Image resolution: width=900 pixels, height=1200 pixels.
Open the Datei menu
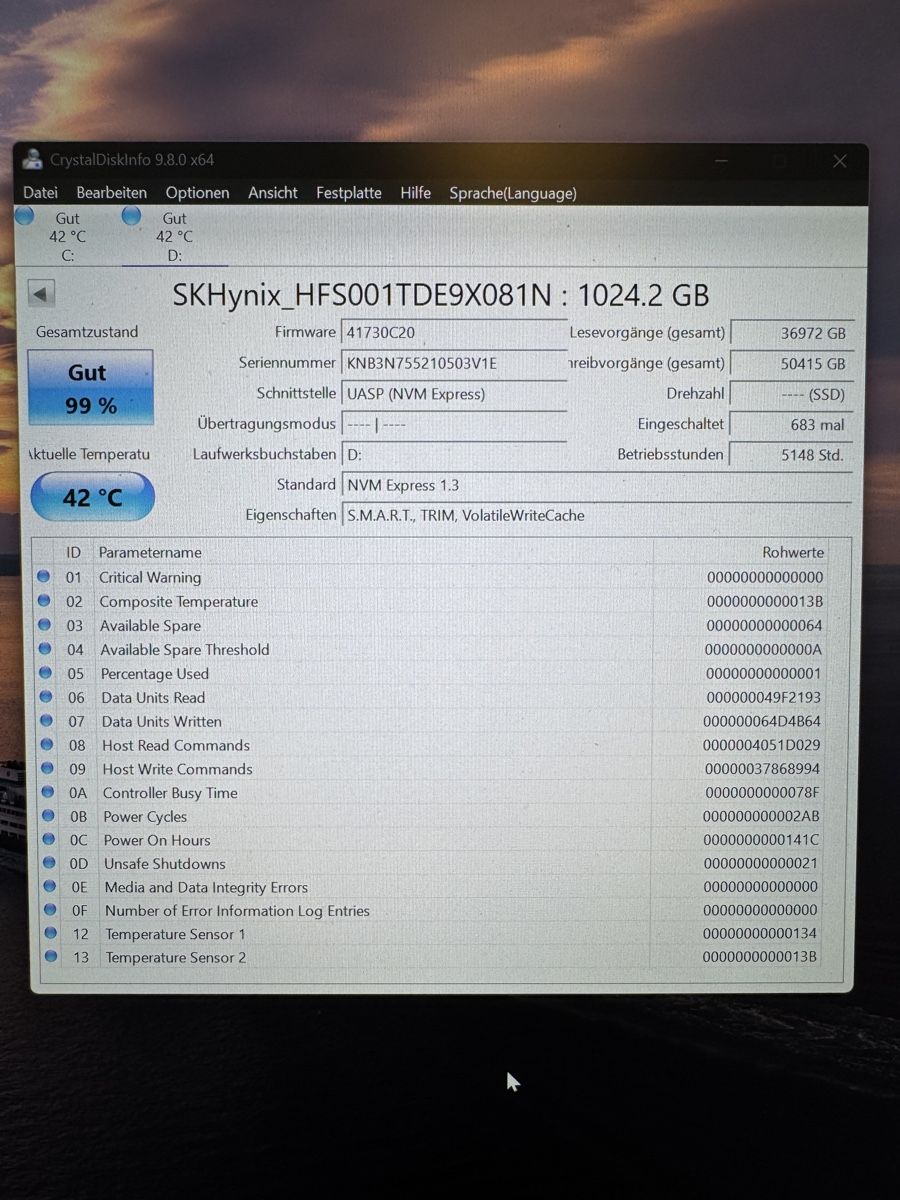41,192
